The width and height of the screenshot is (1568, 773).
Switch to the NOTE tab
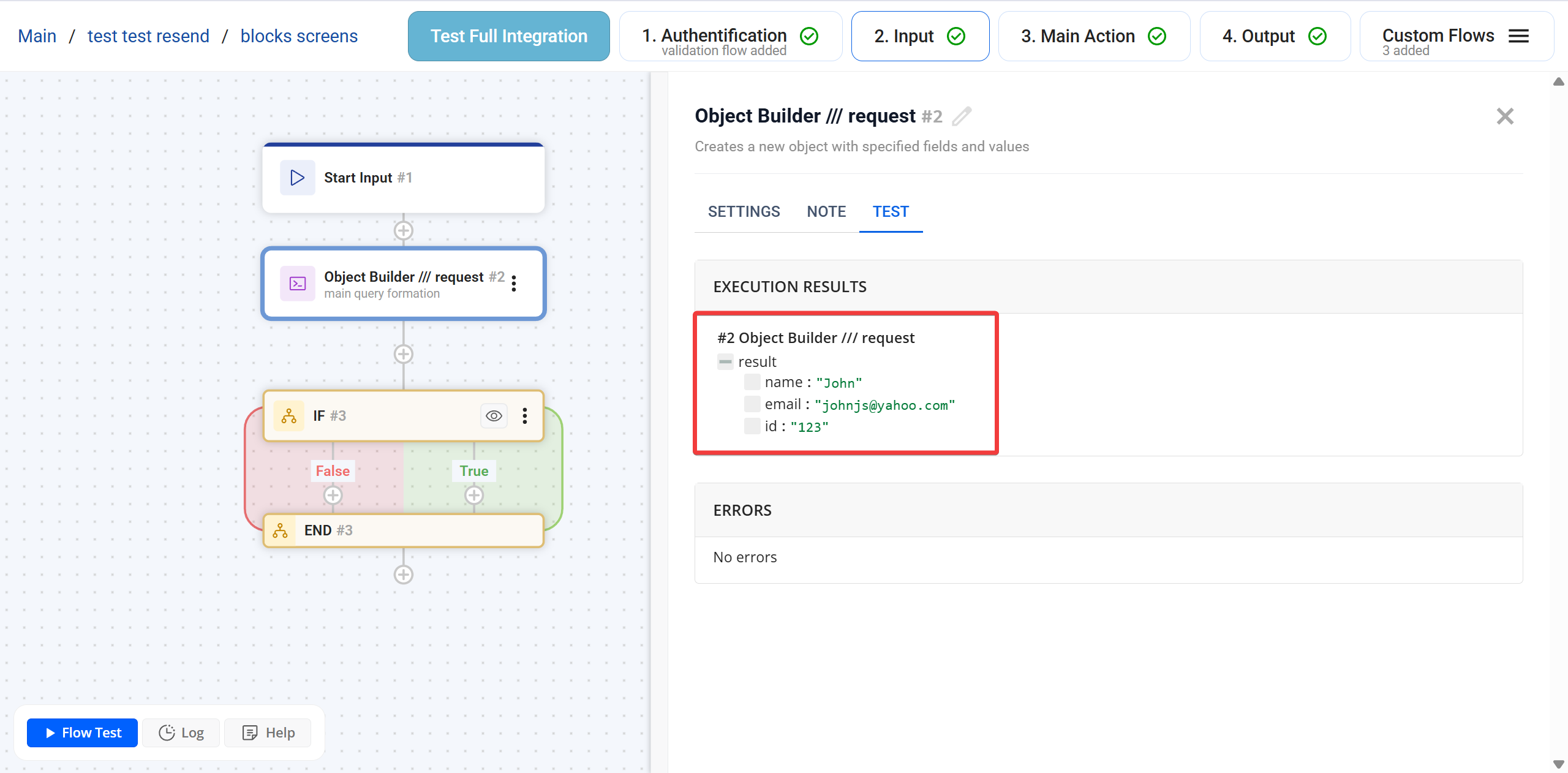(x=826, y=212)
